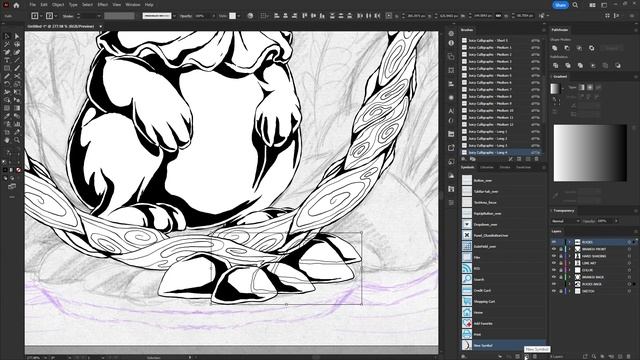Unlock the COLOR layer
The height and width of the screenshot is (360, 640).
pyautogui.click(x=560, y=270)
